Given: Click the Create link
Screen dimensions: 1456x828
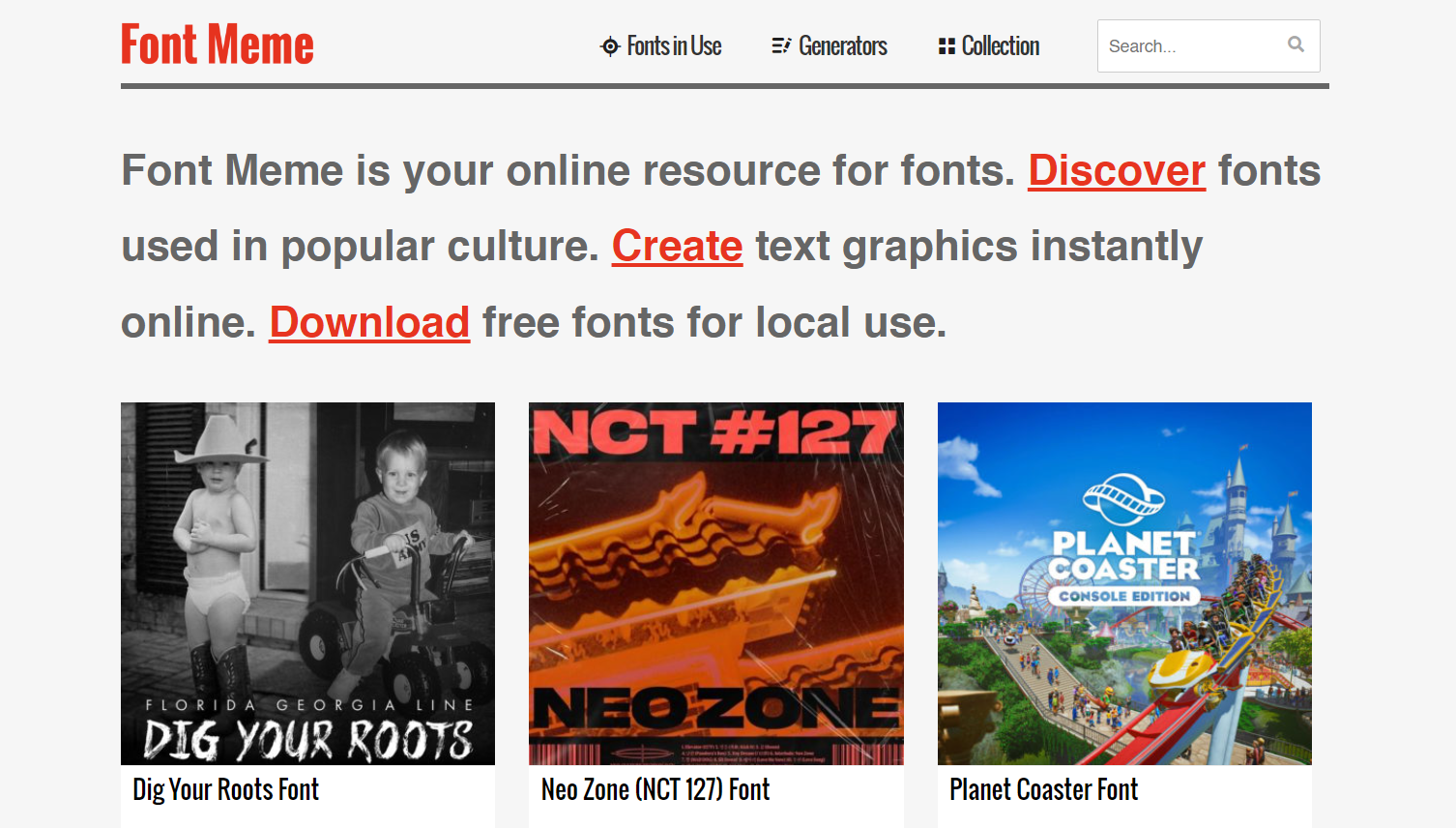Looking at the screenshot, I should pos(677,247).
